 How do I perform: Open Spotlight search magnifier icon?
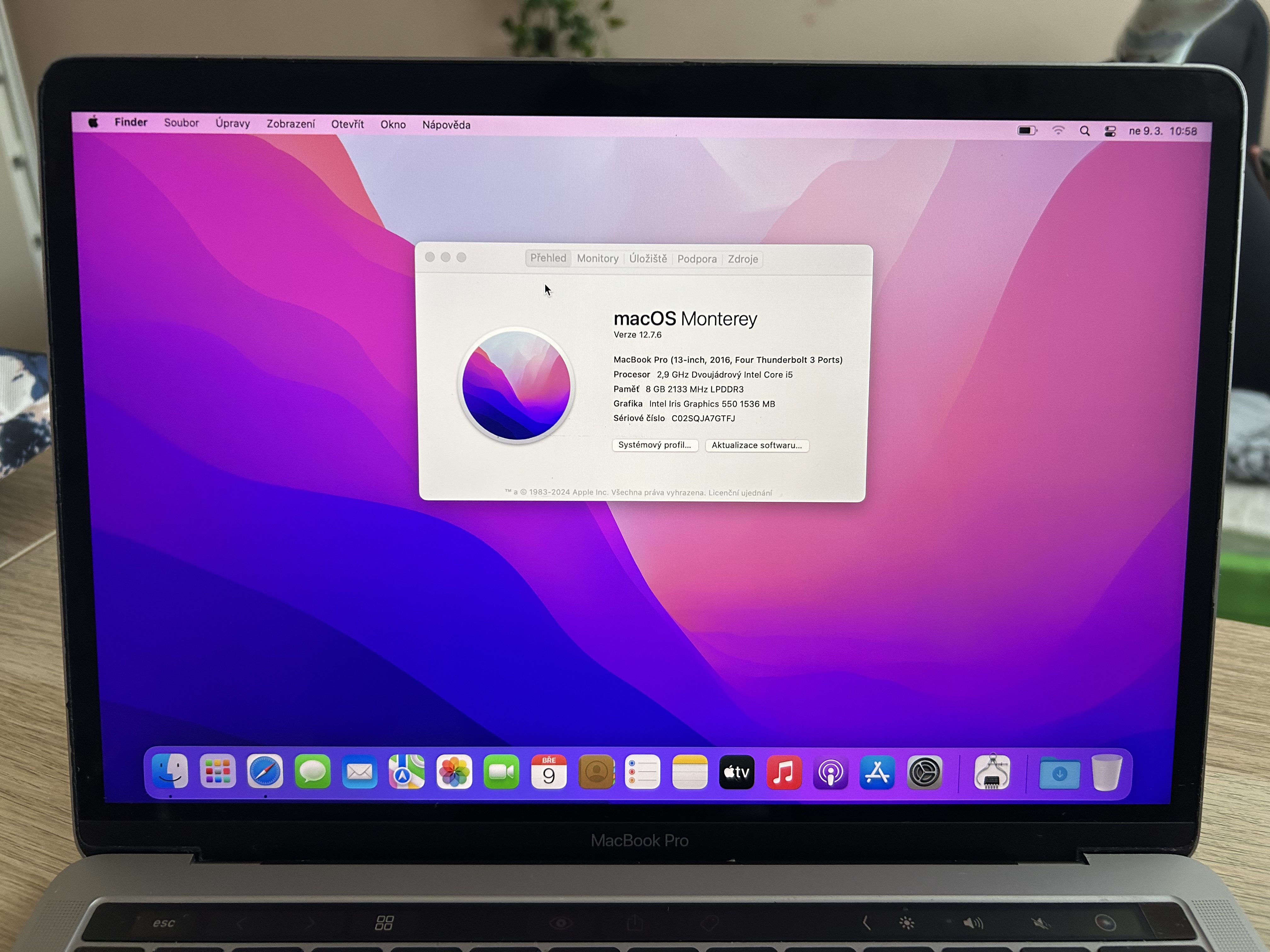click(x=1084, y=131)
